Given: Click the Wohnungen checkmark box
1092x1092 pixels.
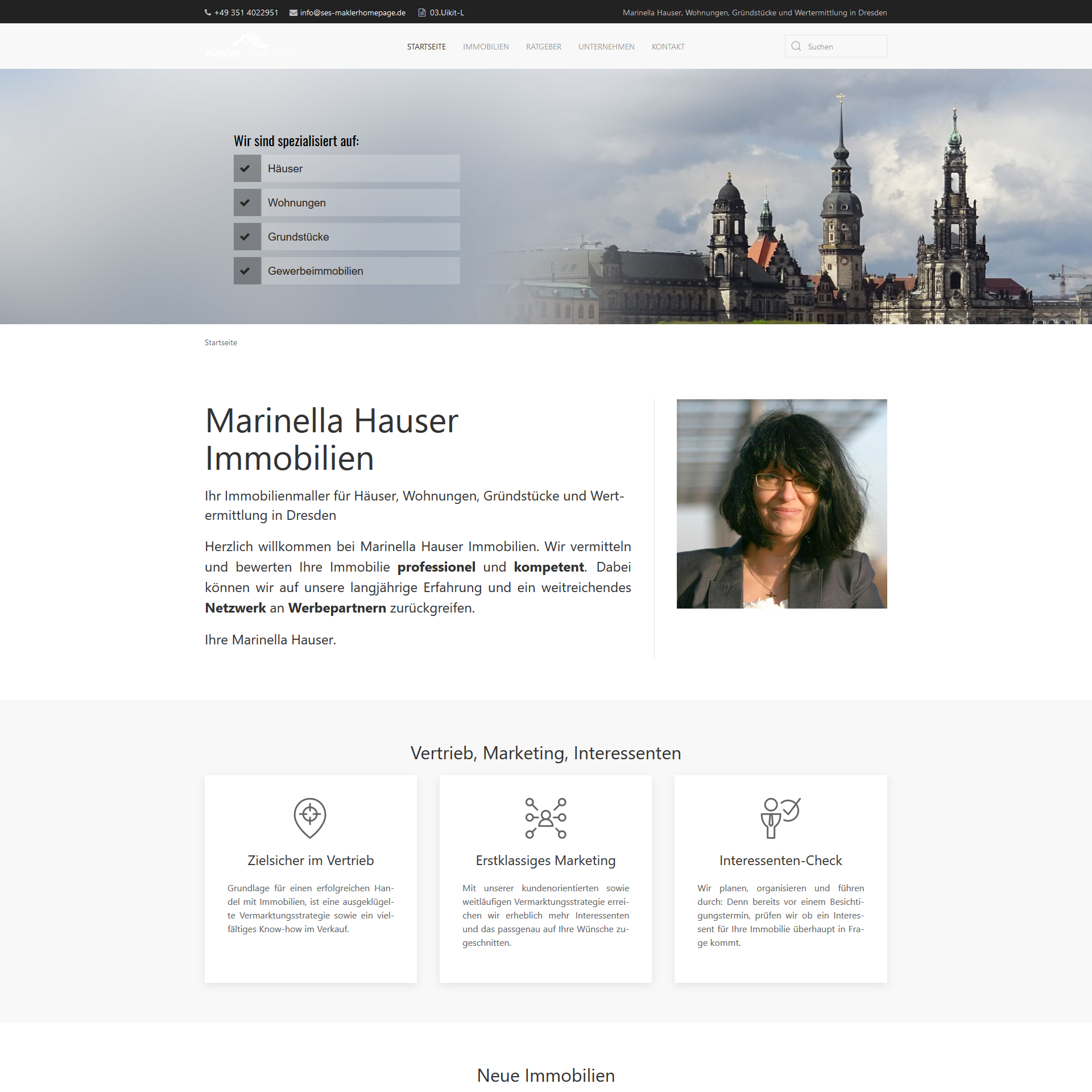Looking at the screenshot, I should click(x=247, y=202).
